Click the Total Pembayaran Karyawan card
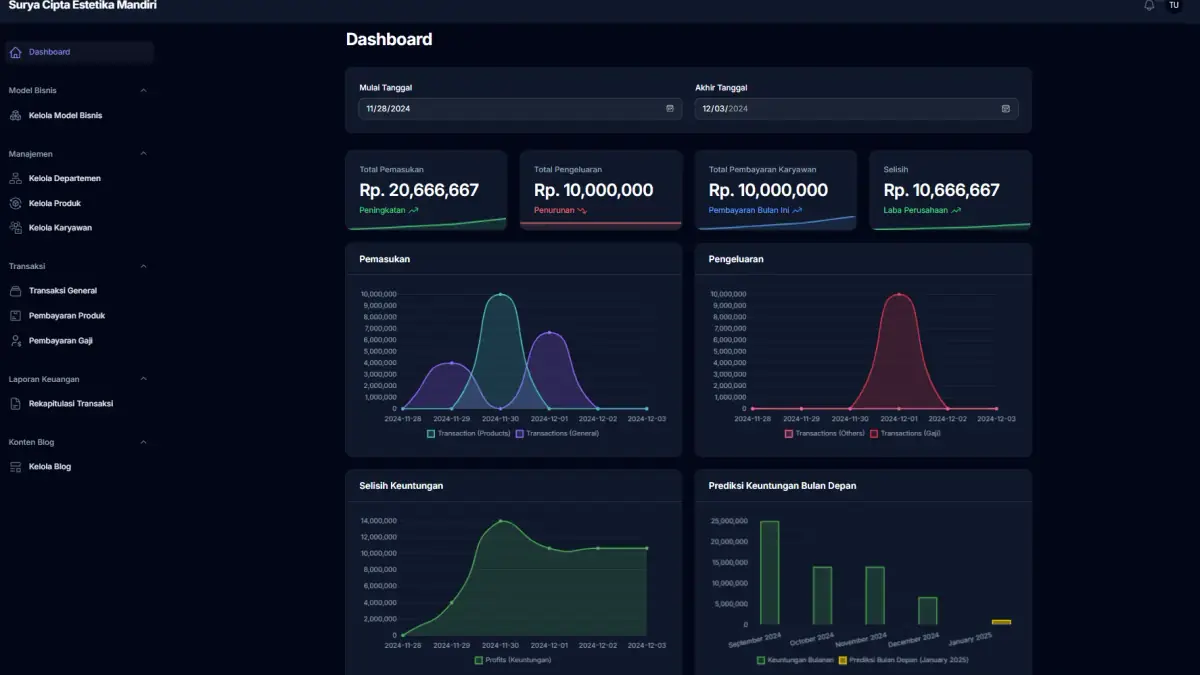The height and width of the screenshot is (675, 1200). [x=776, y=190]
